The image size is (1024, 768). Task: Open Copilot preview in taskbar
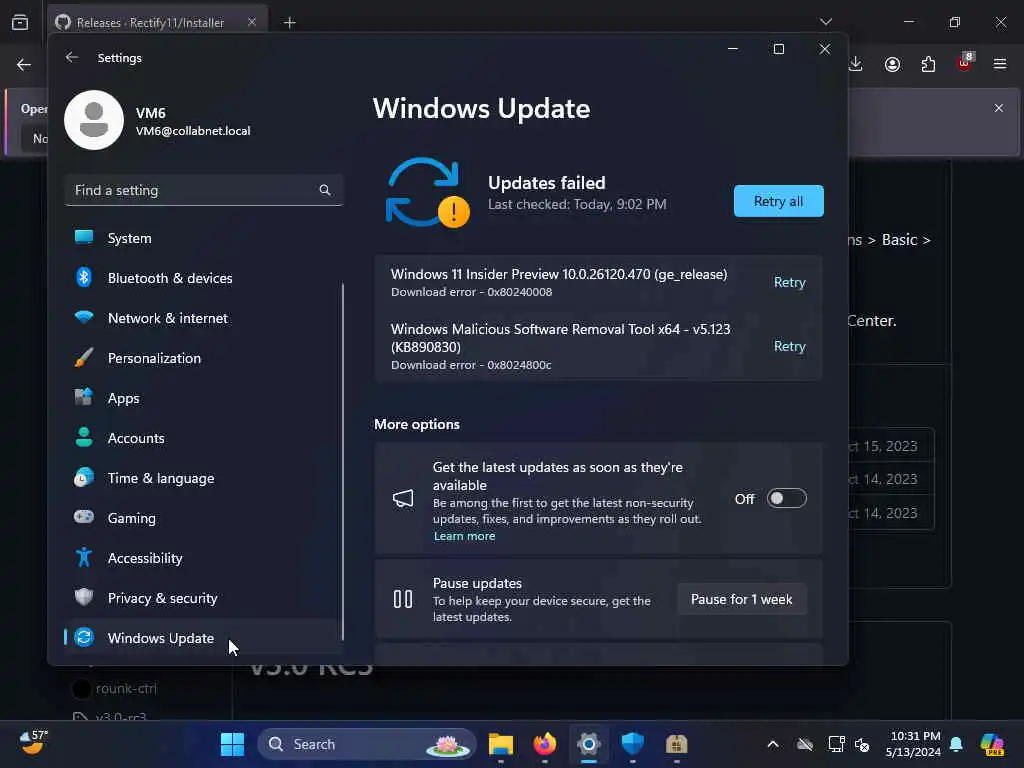(992, 744)
